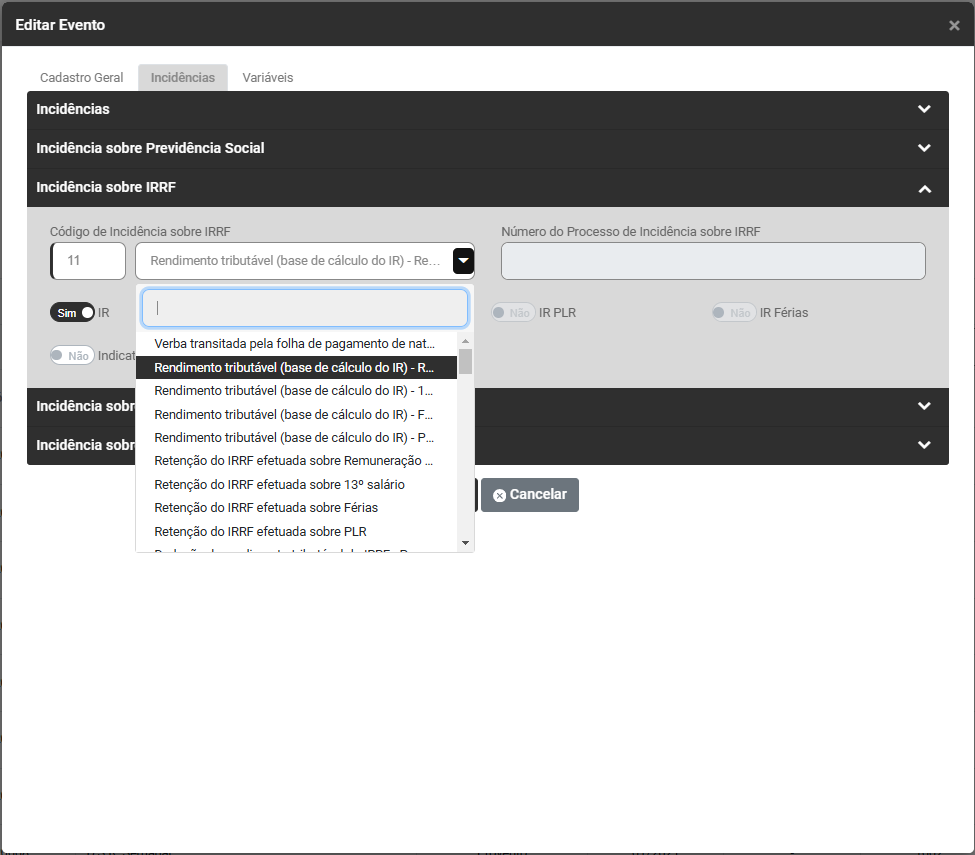The height and width of the screenshot is (855, 975).
Task: Switch to the Cadastro Geral tab
Action: tap(82, 78)
